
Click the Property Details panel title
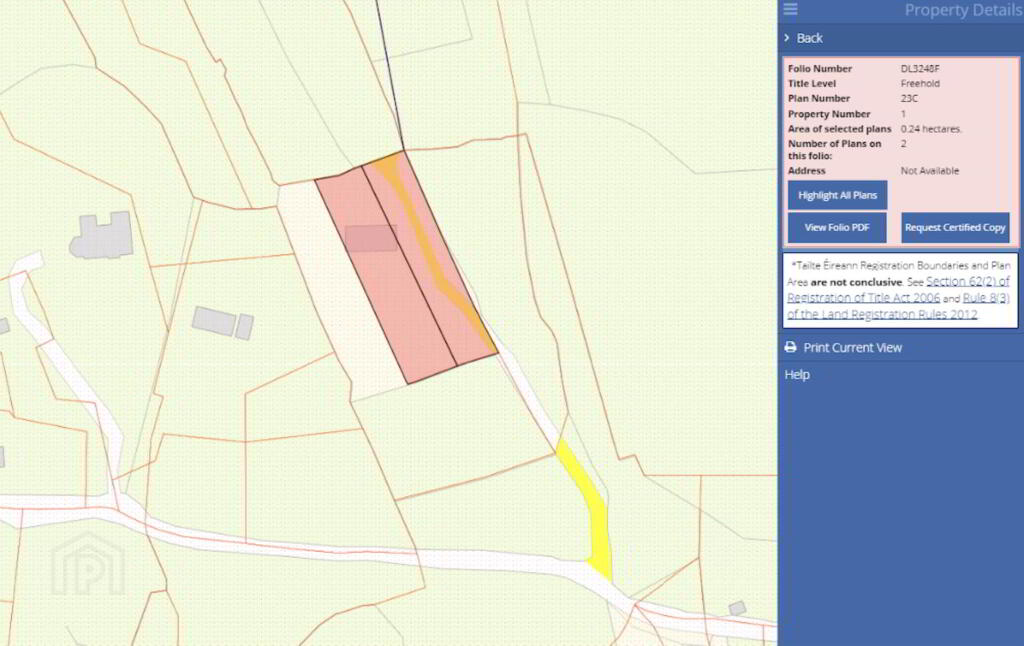tap(963, 10)
